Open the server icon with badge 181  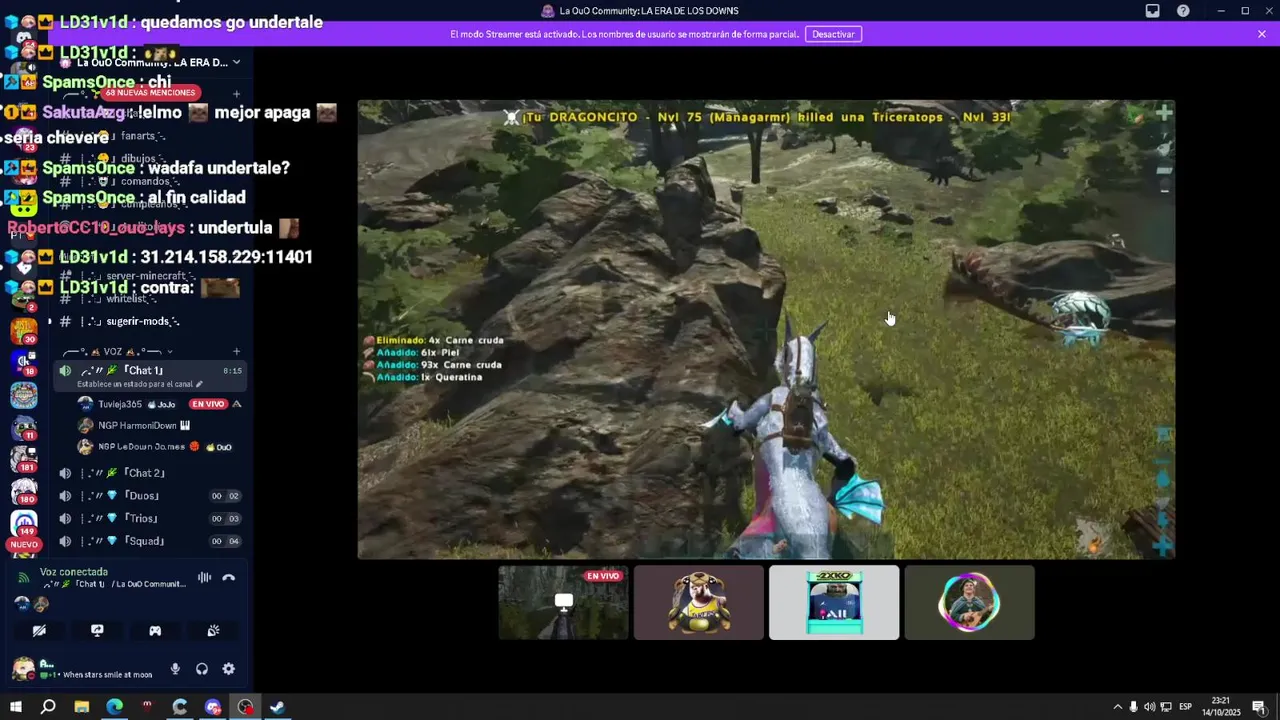click(x=24, y=457)
